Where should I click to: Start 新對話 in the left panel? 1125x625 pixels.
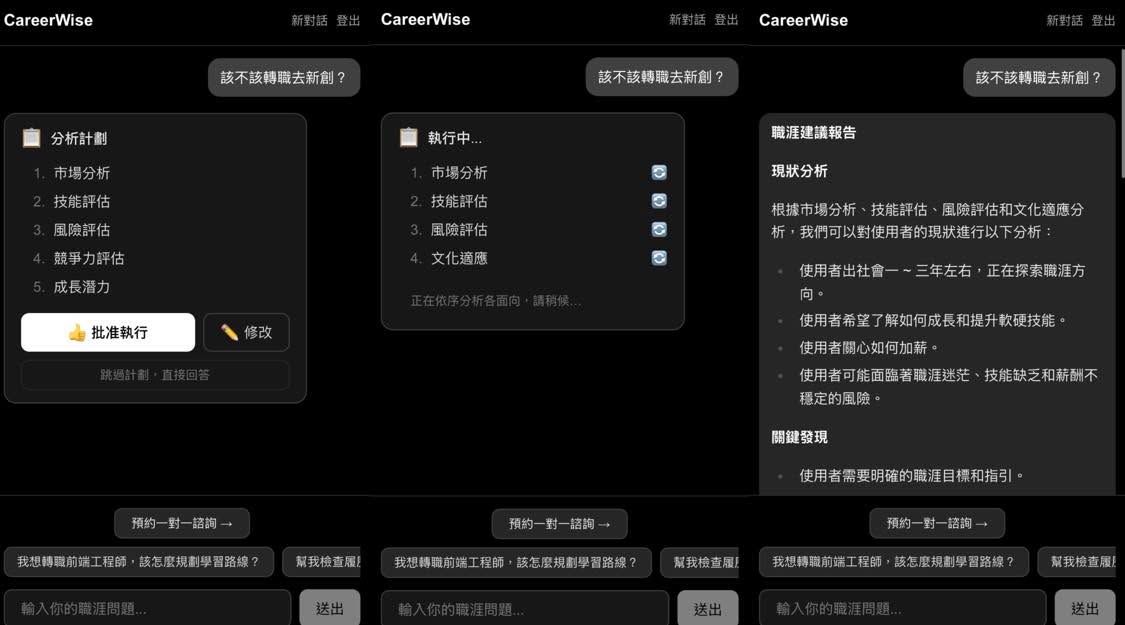(309, 20)
